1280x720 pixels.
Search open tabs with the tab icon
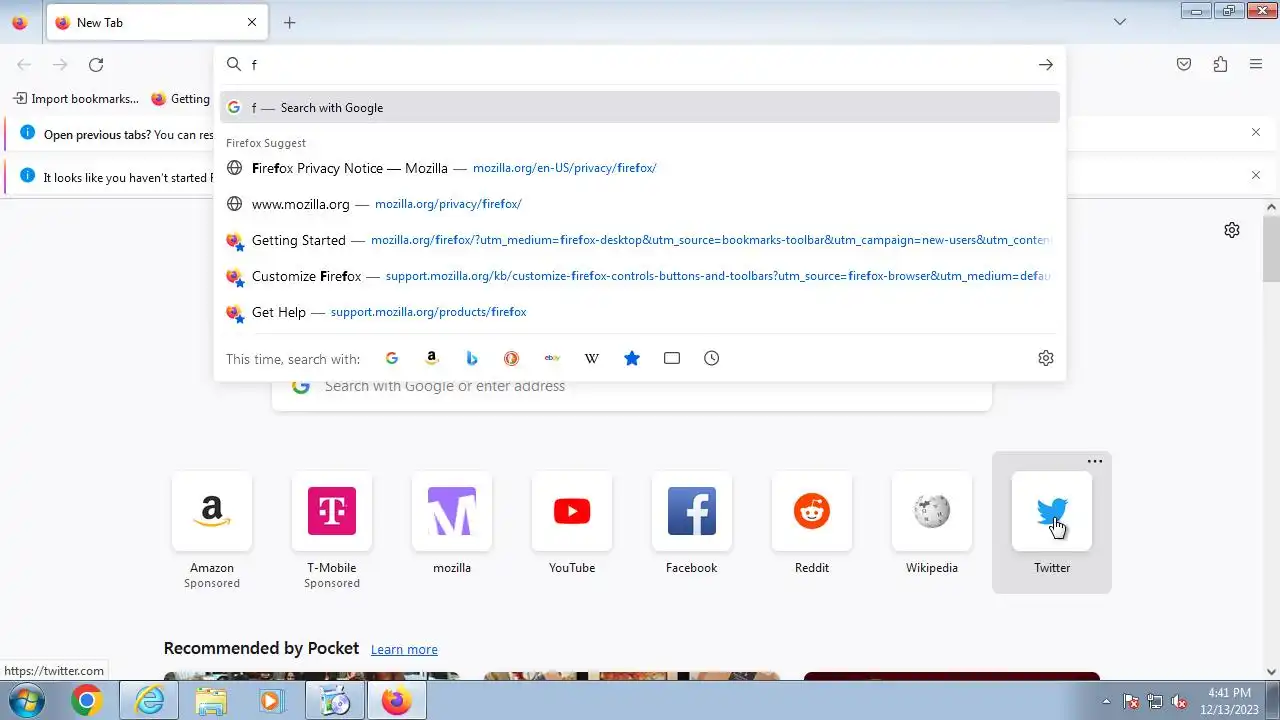click(x=672, y=358)
